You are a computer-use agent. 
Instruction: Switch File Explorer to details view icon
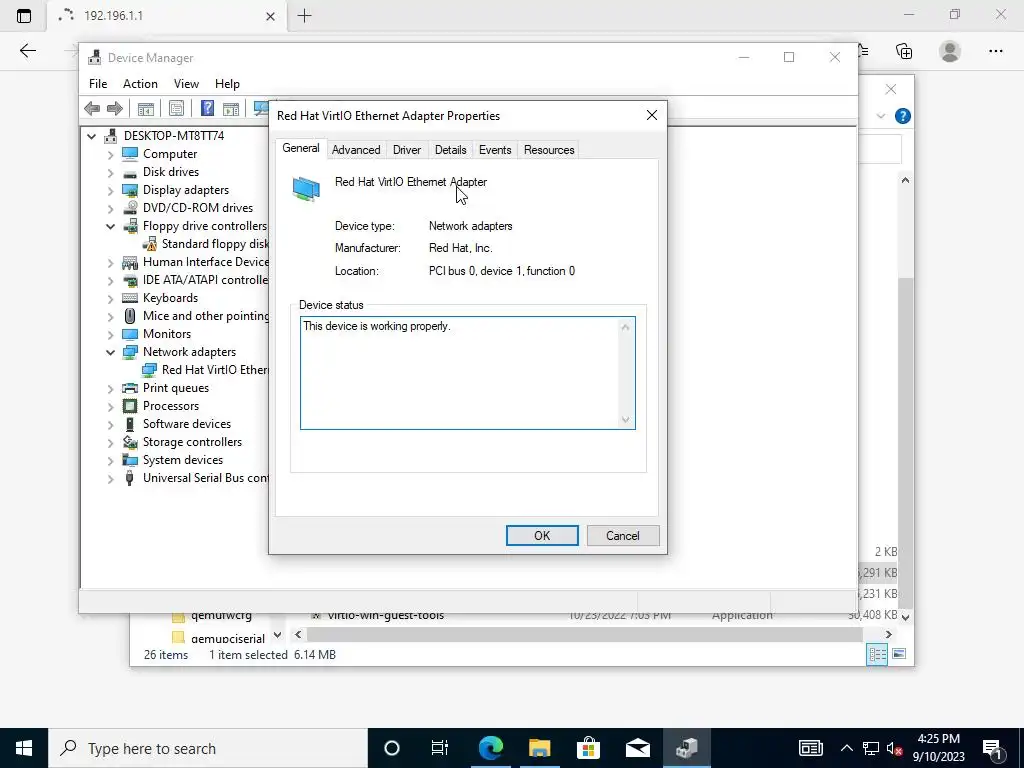tap(877, 654)
